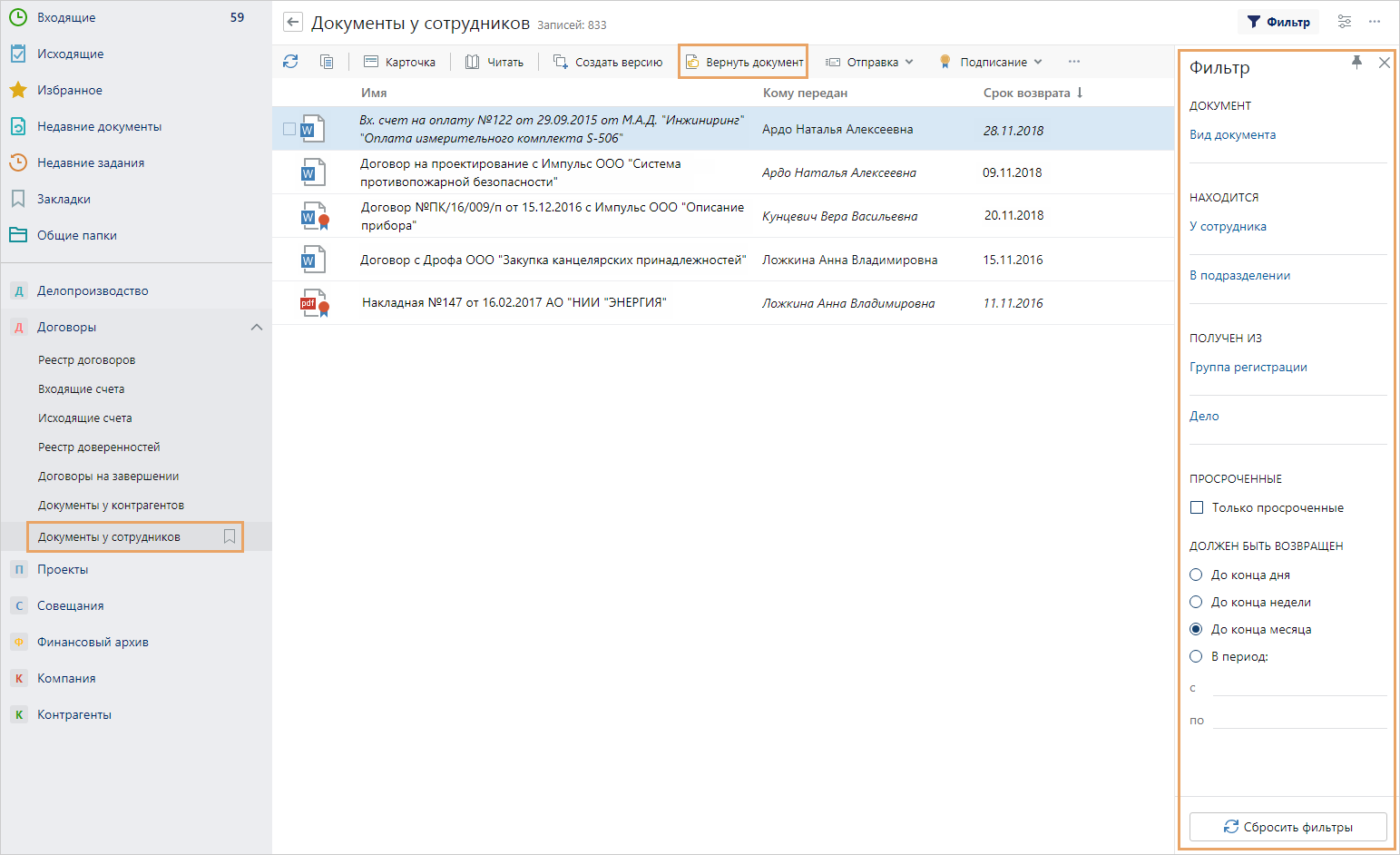Open Входящие folder in sidebar
Image resolution: width=1400 pixels, height=855 pixels.
tap(66, 17)
